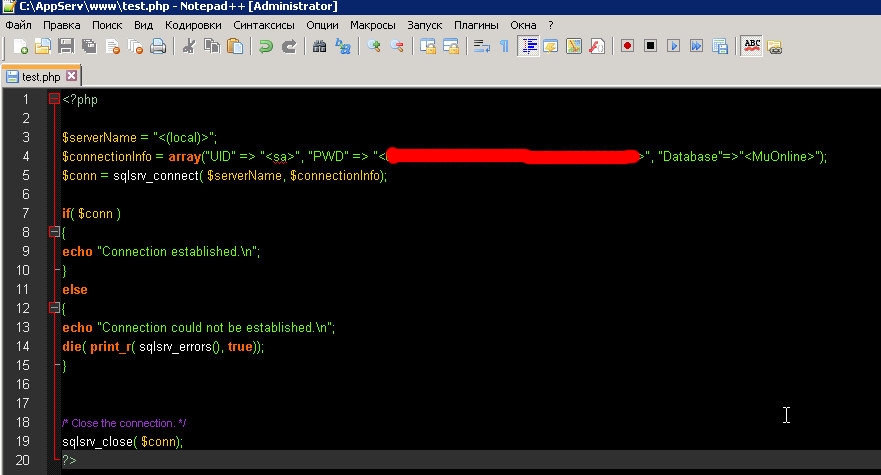
Task: Open the Кодировки menu
Action: [x=193, y=24]
